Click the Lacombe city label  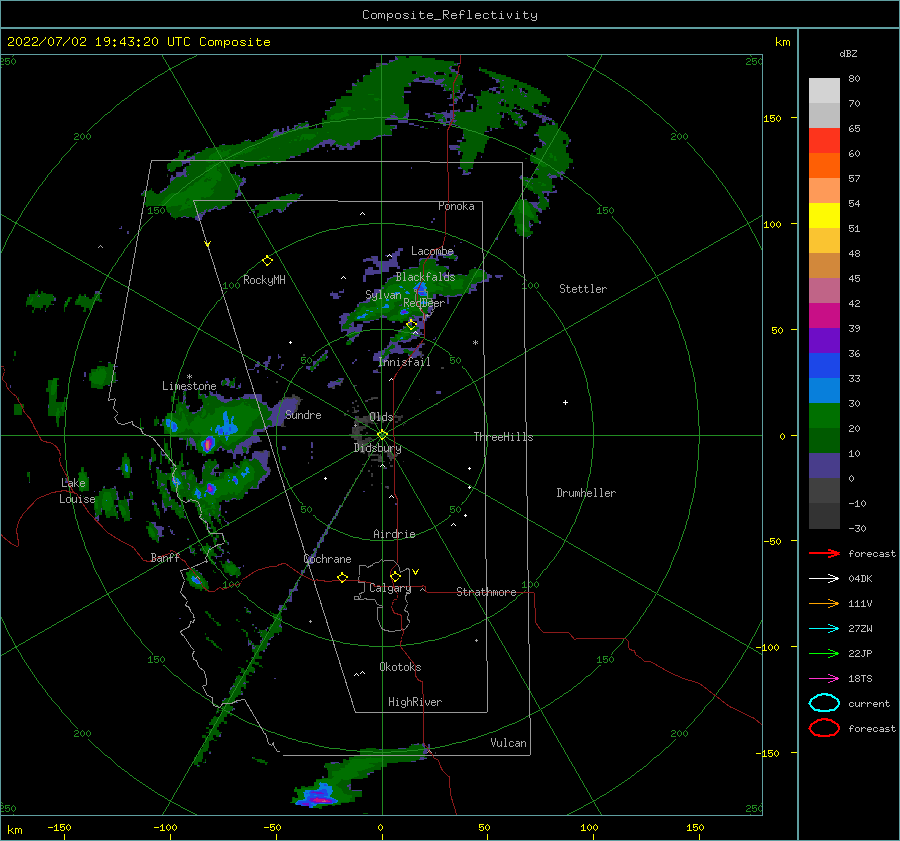pos(432,251)
